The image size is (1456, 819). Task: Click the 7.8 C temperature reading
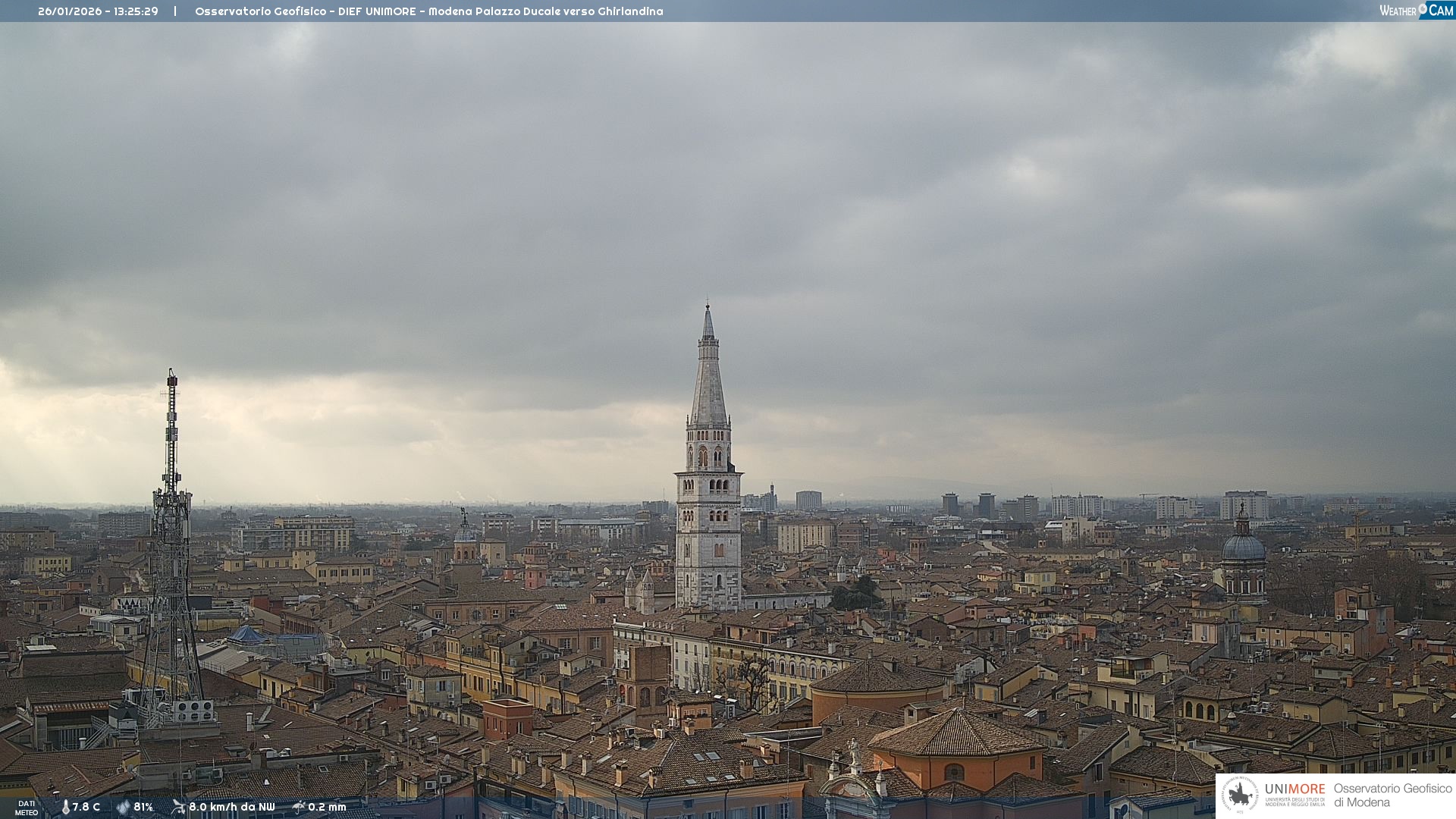86,807
